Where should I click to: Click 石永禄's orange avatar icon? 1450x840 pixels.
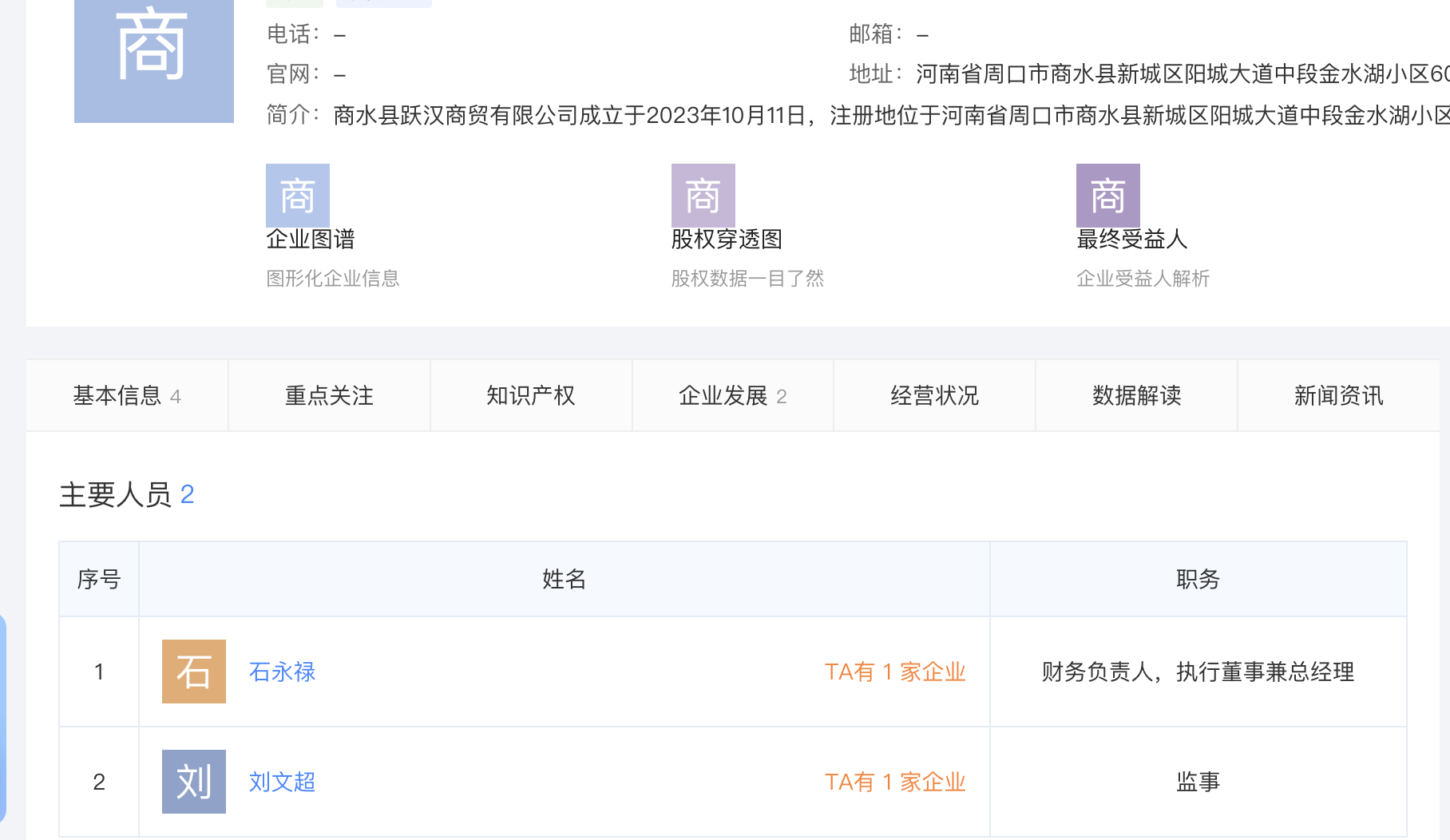pyautogui.click(x=193, y=672)
